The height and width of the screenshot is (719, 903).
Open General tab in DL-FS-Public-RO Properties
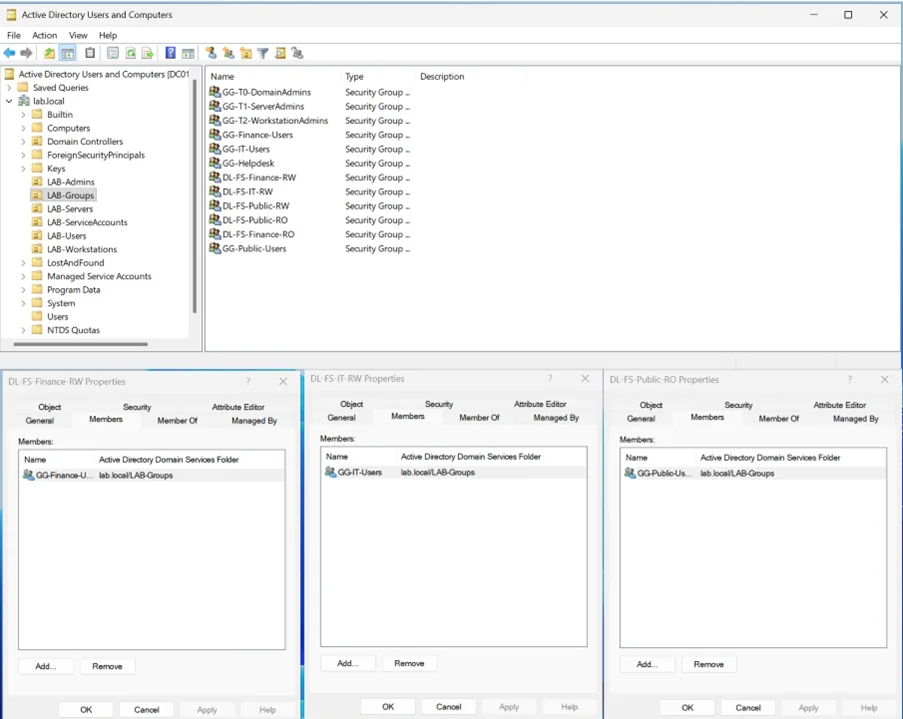point(641,419)
